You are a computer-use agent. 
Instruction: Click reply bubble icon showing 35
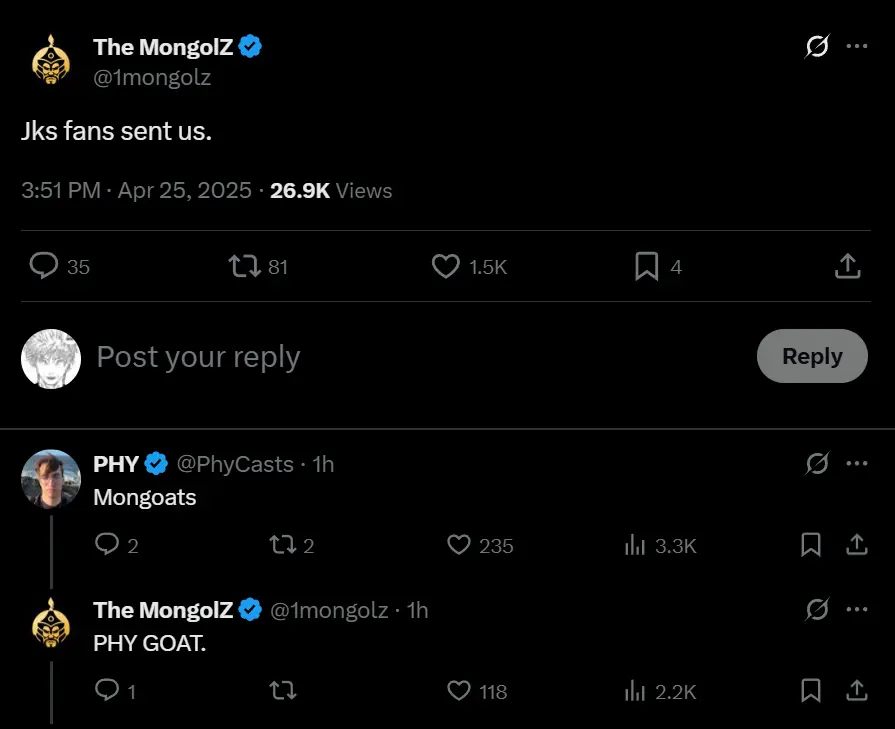pyautogui.click(x=44, y=266)
